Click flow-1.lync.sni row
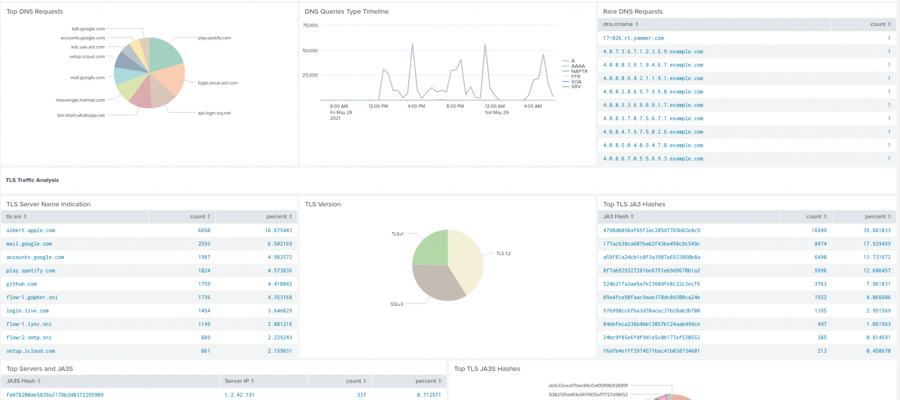This screenshot has width=900, height=400. coord(149,324)
